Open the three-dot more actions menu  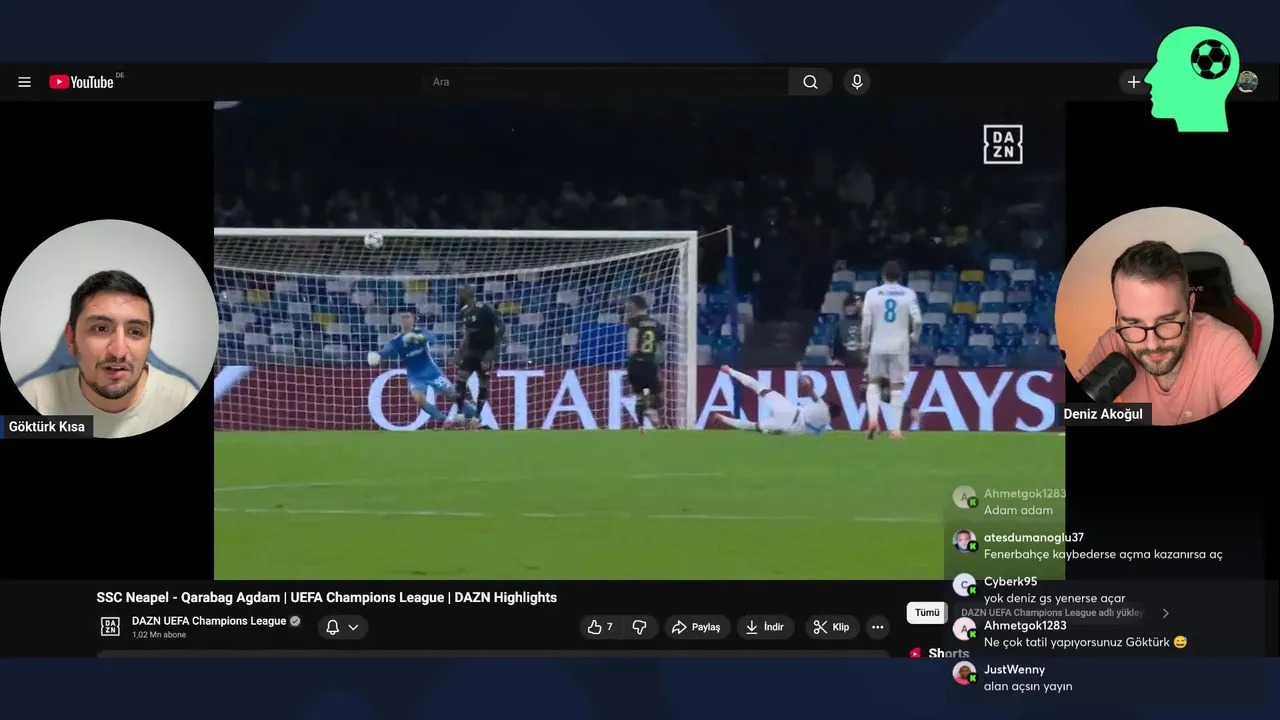tap(877, 627)
